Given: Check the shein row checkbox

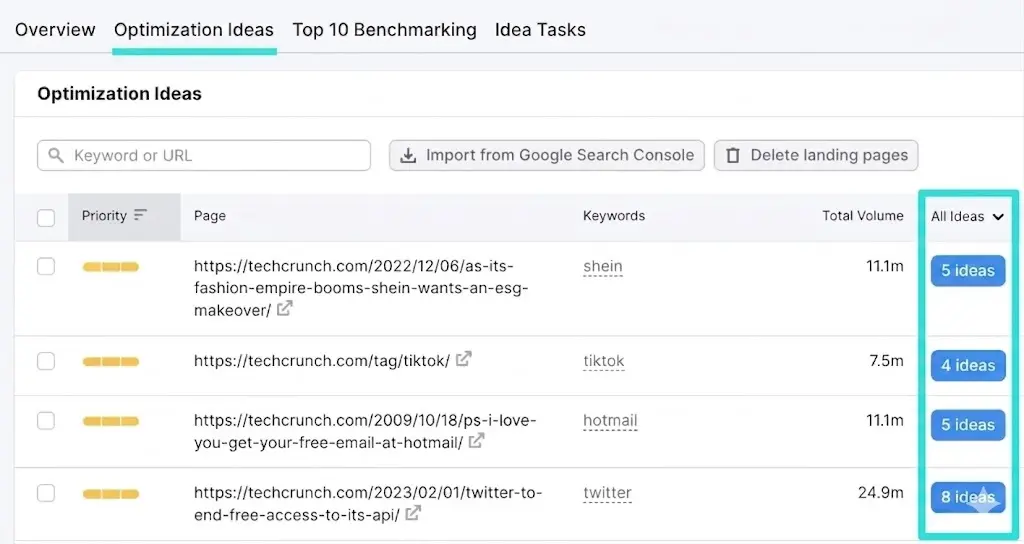Looking at the screenshot, I should tap(46, 266).
